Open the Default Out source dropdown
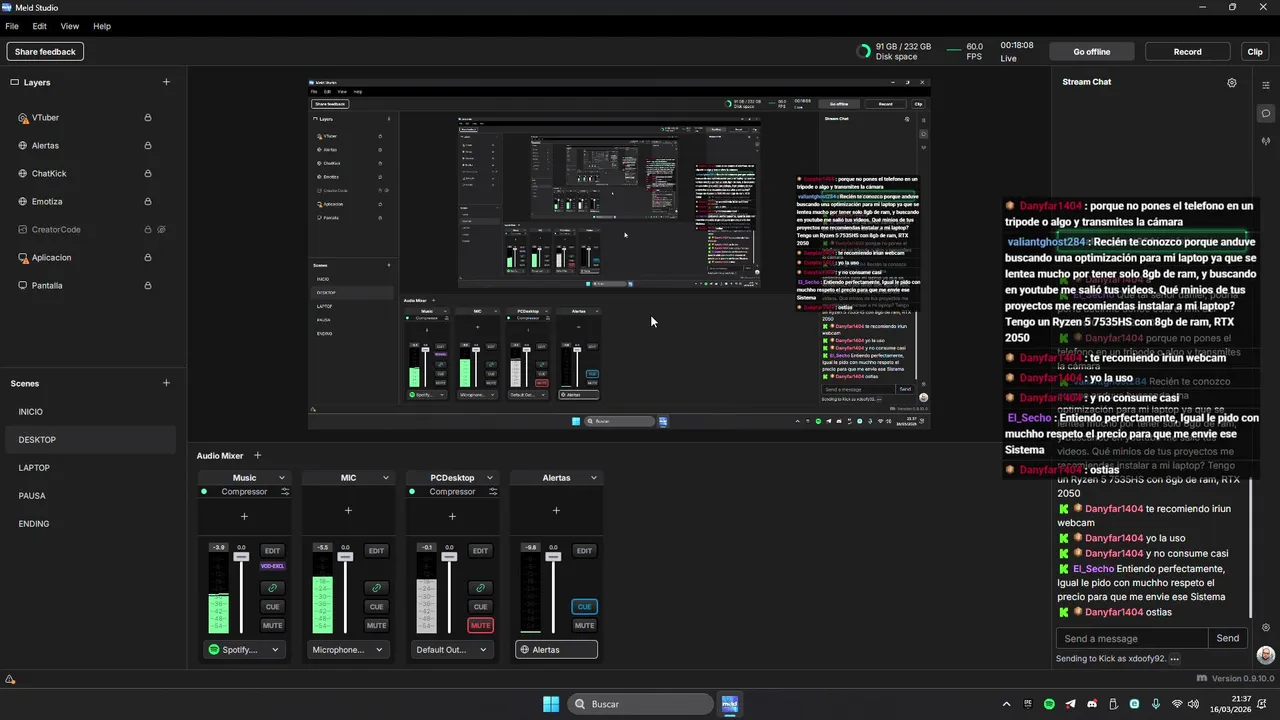 click(452, 650)
